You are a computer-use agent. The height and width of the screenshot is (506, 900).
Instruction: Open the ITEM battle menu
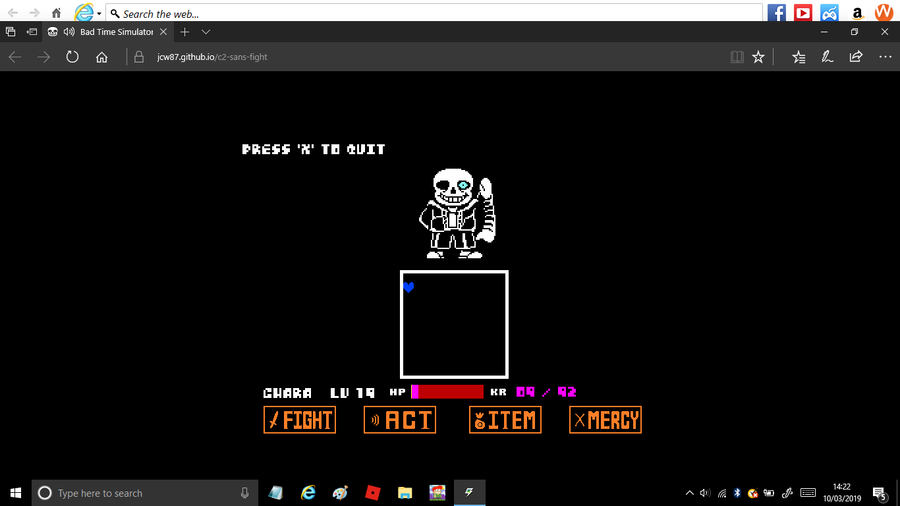pos(505,420)
